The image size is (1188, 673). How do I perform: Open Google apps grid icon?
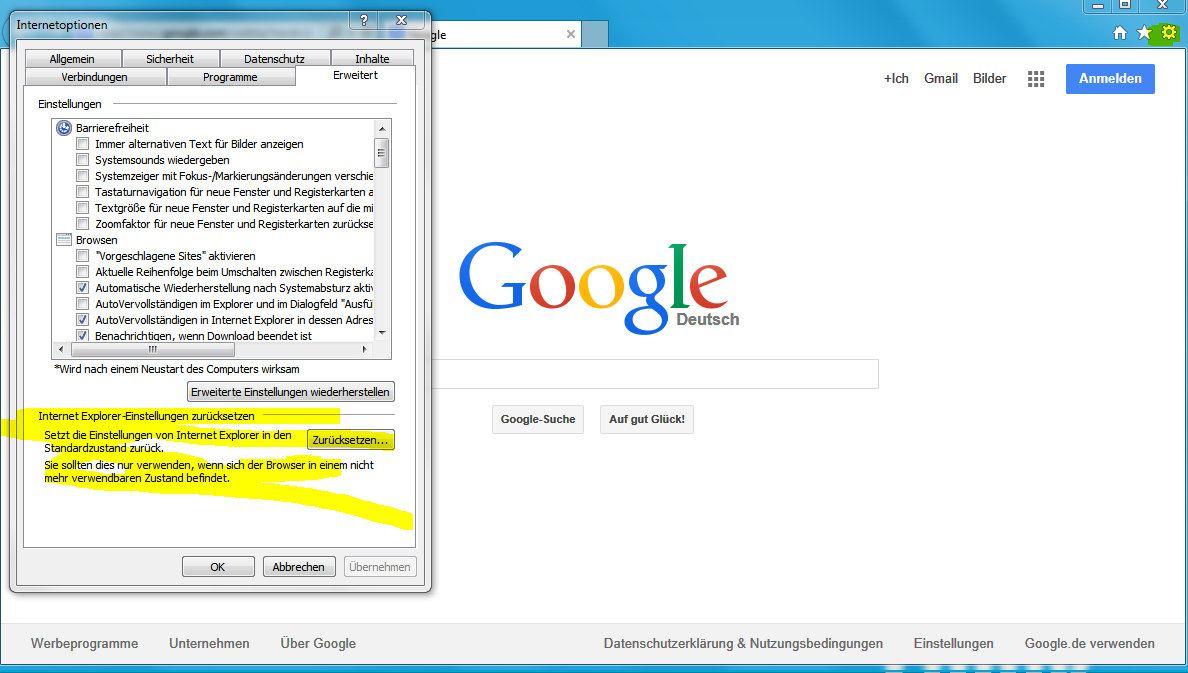click(x=1036, y=79)
